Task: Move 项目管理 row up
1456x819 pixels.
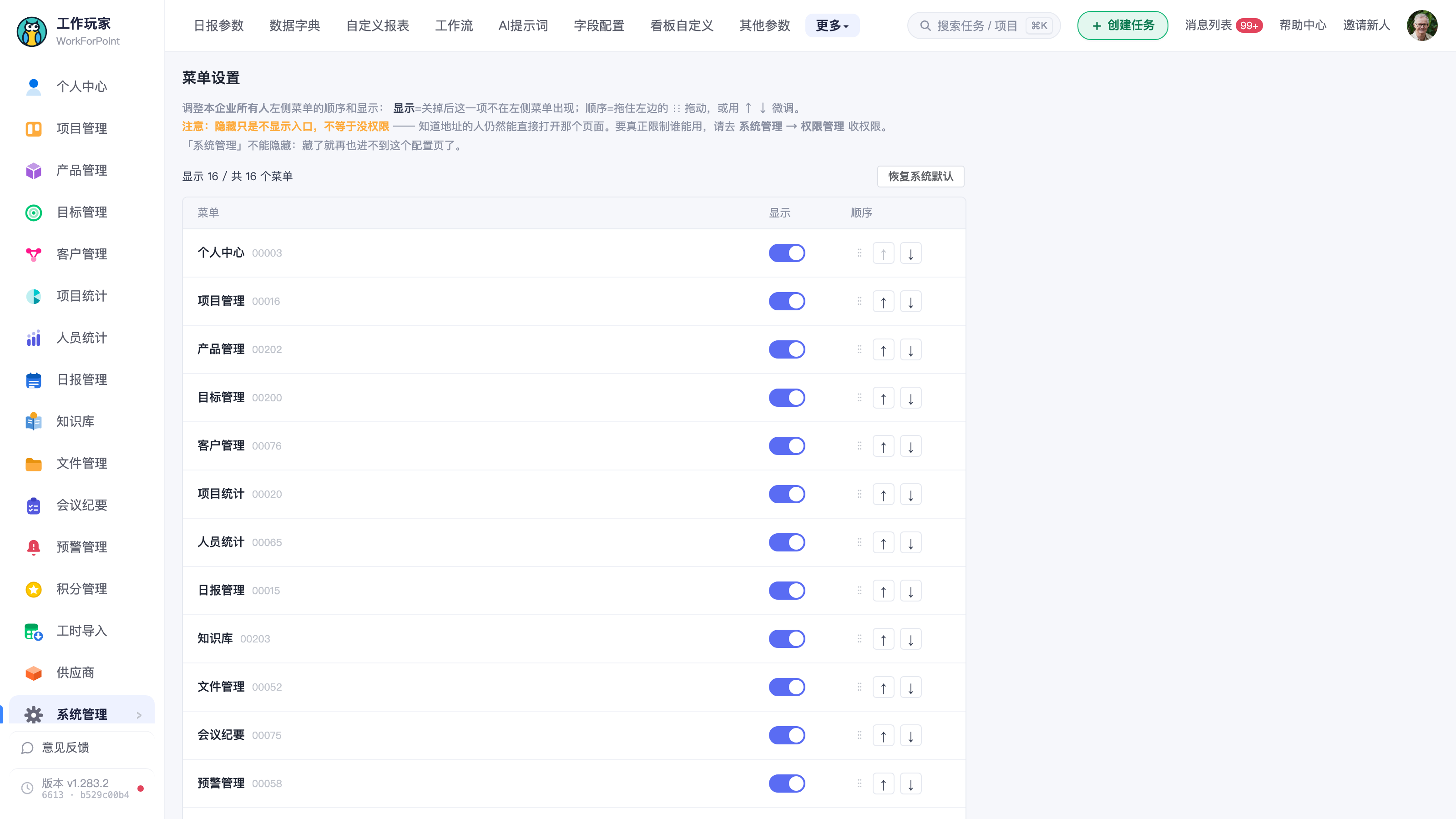Action: [x=883, y=301]
